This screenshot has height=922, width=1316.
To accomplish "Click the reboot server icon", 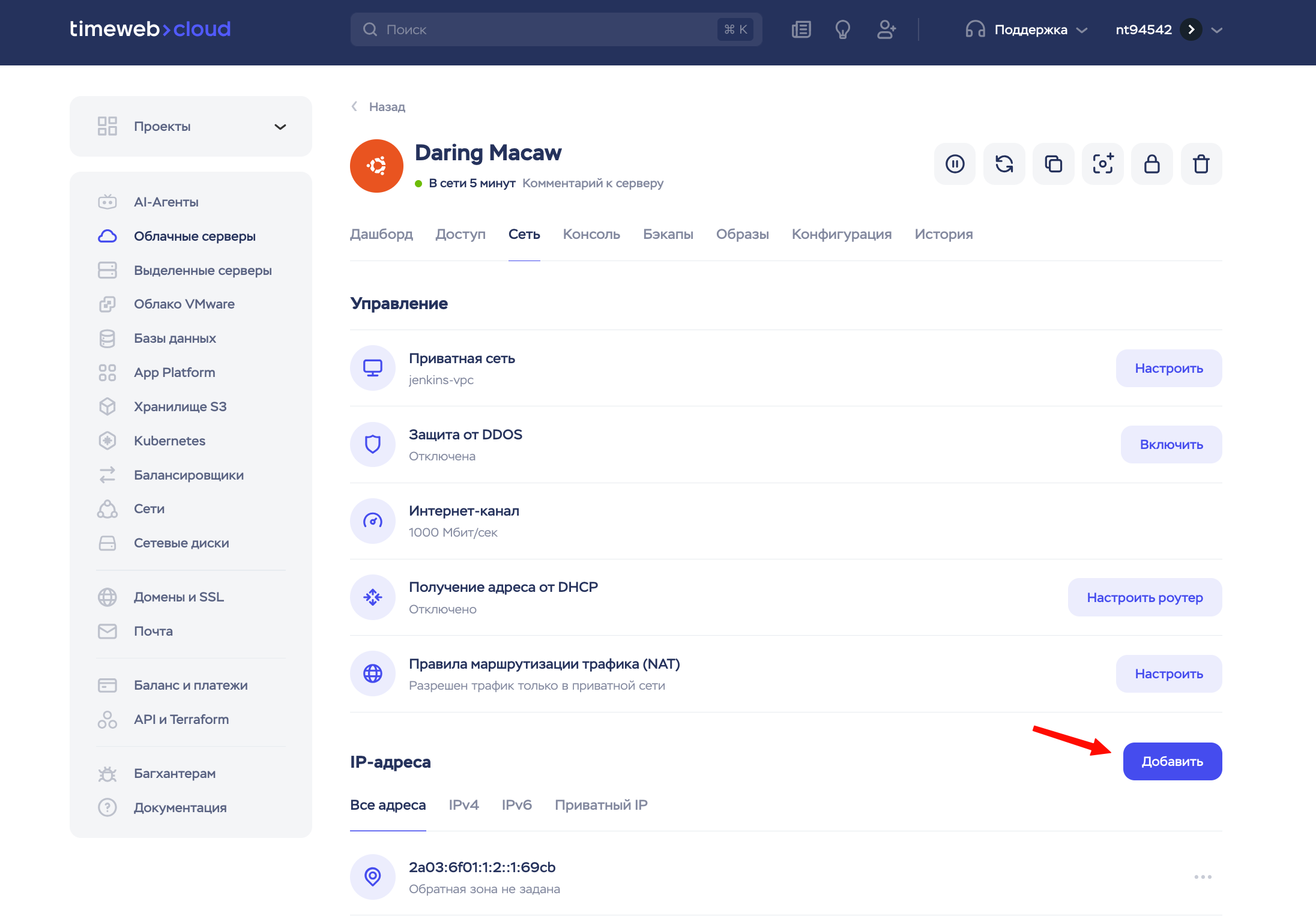I will [1004, 164].
